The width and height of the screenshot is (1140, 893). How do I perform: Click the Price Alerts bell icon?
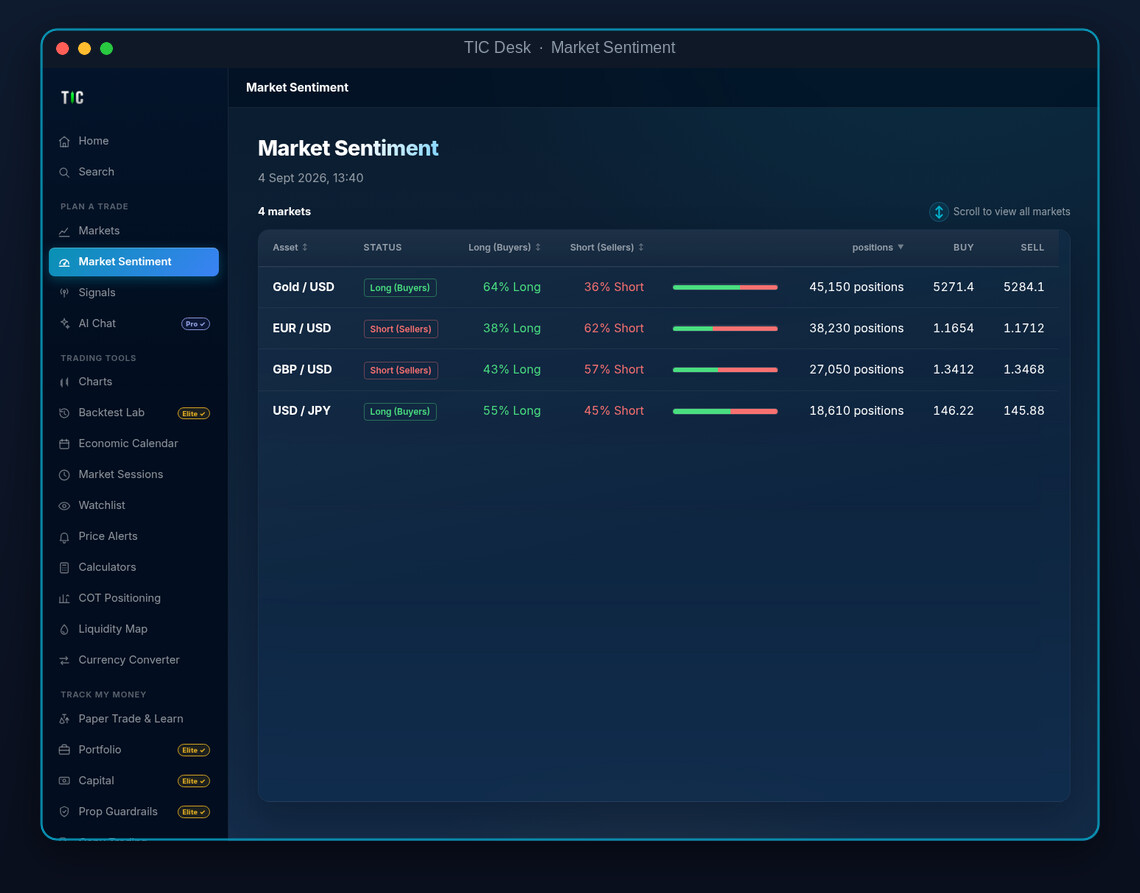tap(64, 537)
